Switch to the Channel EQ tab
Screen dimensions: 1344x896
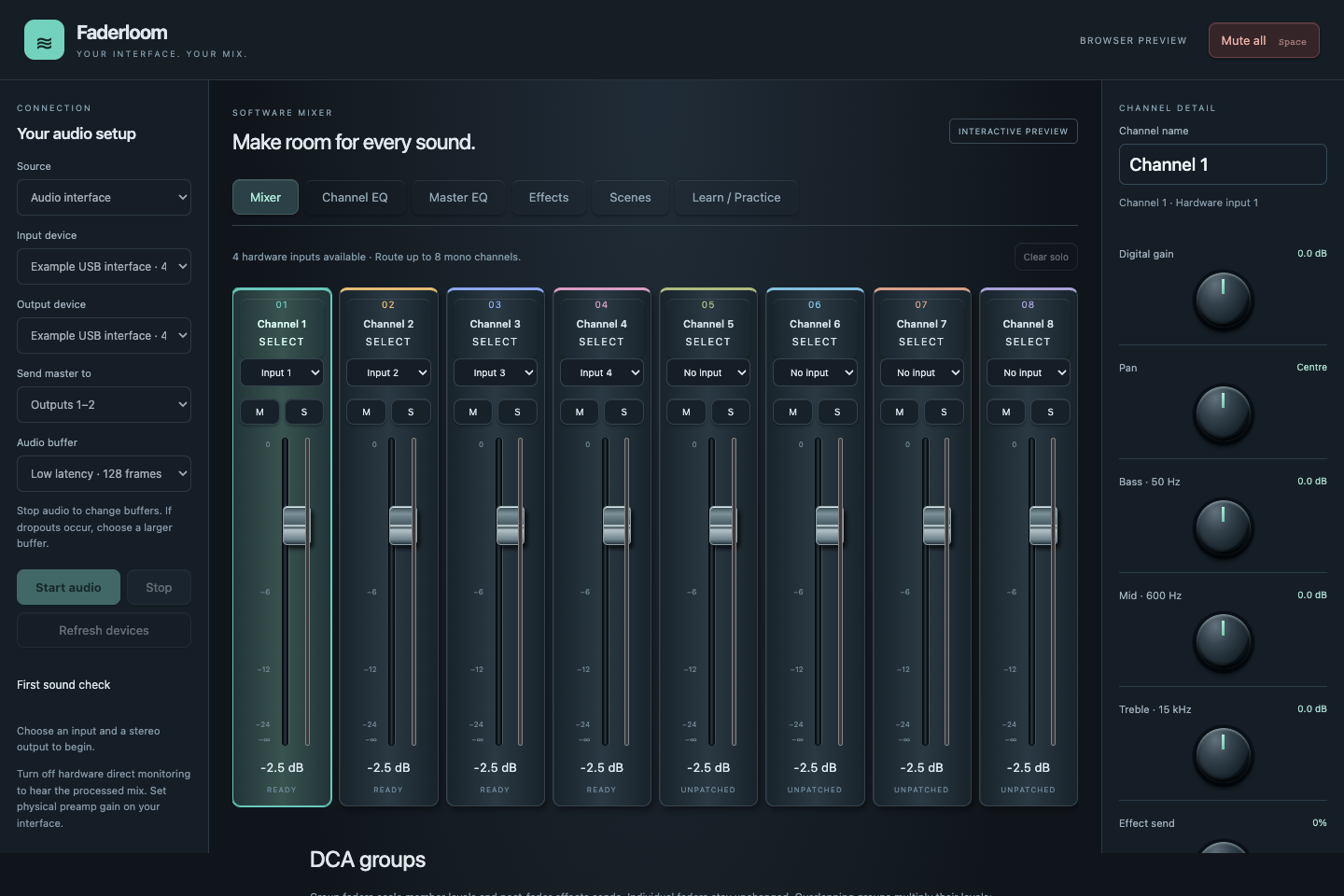(x=355, y=197)
